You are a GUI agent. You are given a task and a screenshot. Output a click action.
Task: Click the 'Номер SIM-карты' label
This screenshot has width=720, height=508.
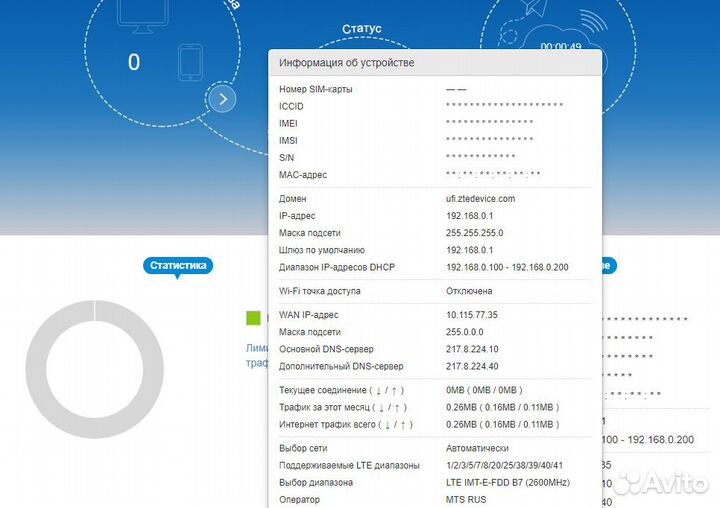(x=315, y=89)
